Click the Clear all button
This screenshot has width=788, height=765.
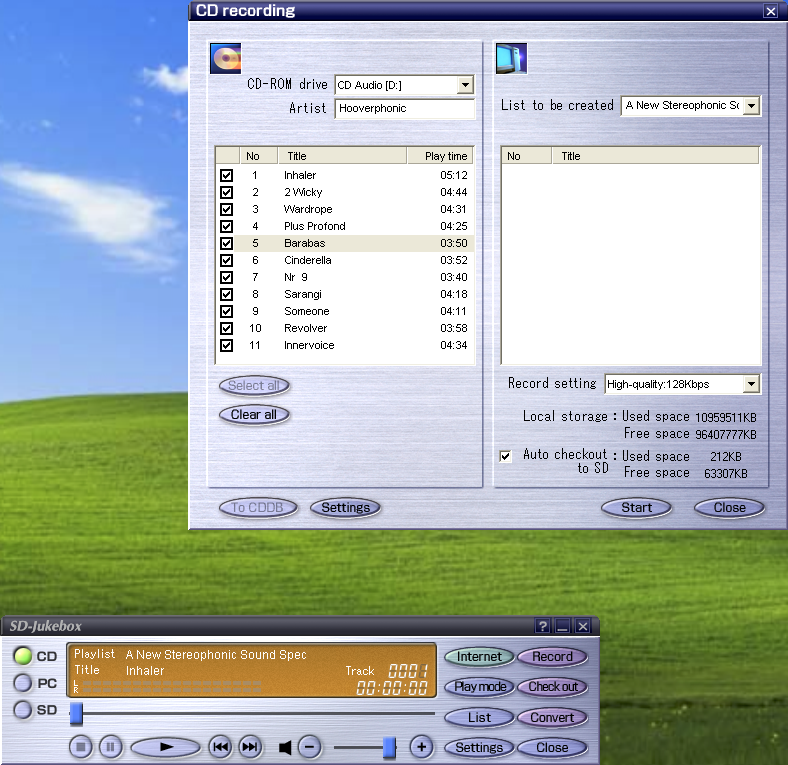tap(254, 415)
